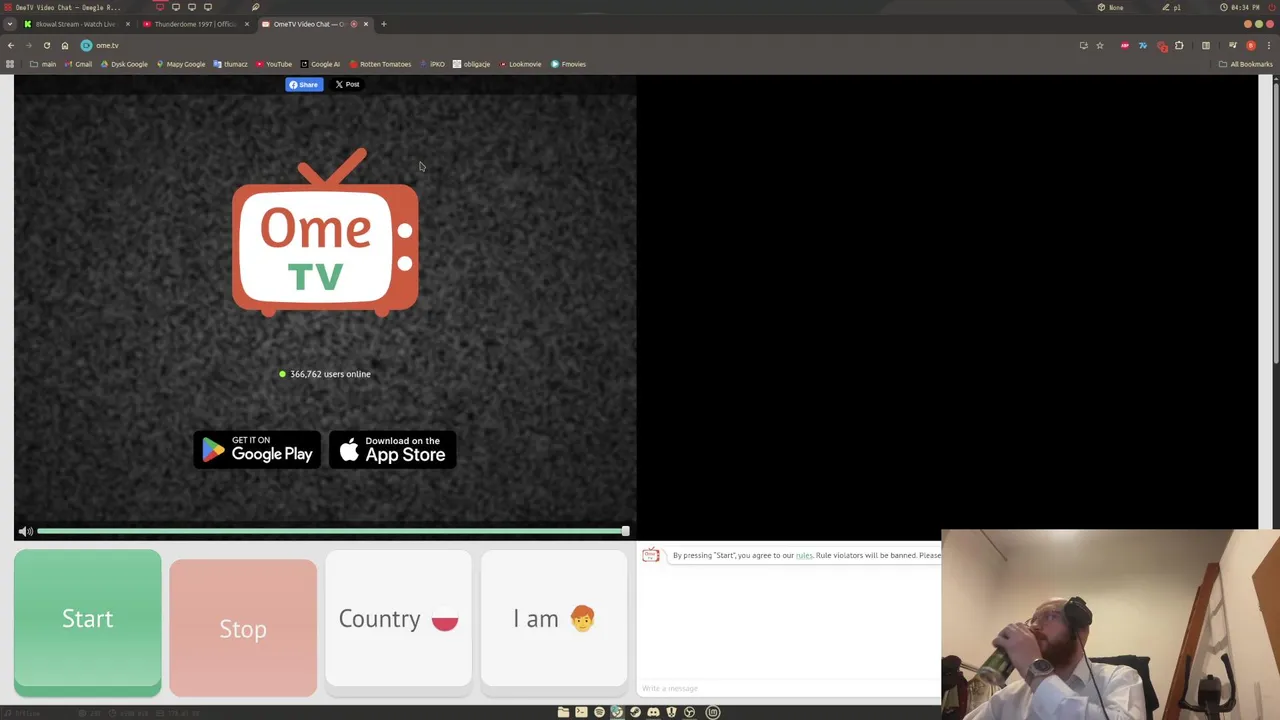Click the Facebook Share button
The image size is (1280, 720).
[304, 84]
